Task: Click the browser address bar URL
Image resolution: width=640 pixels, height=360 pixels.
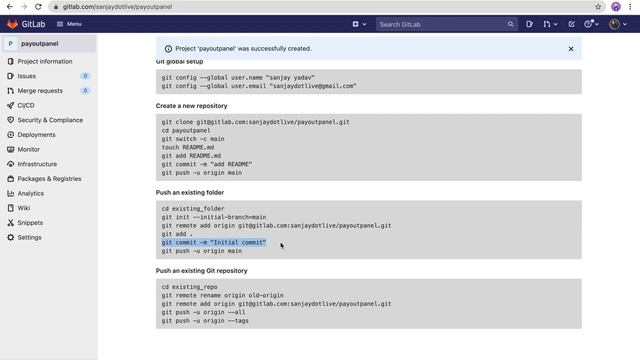Action: (x=117, y=7)
